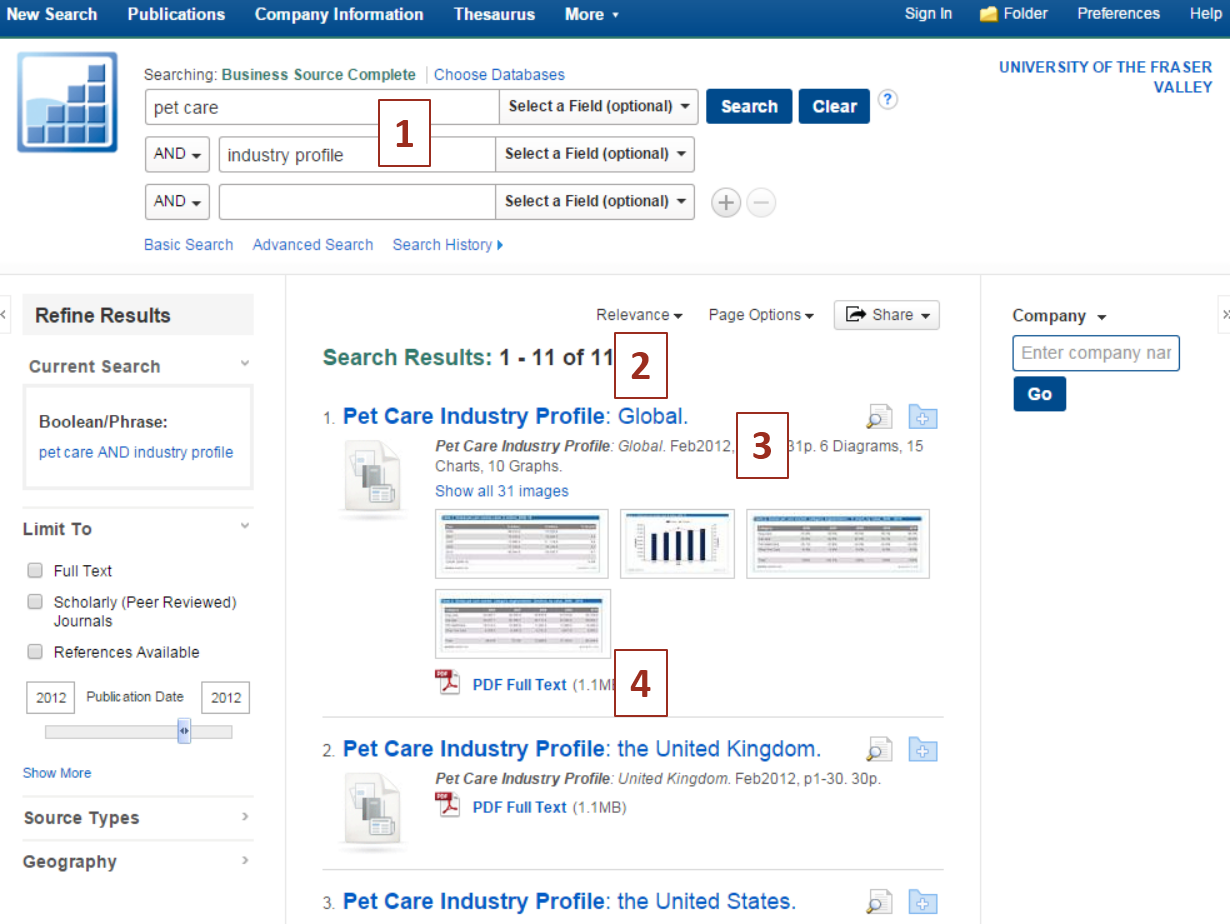Image resolution: width=1230 pixels, height=924 pixels.
Task: Click Show all 31 images
Action: point(502,491)
